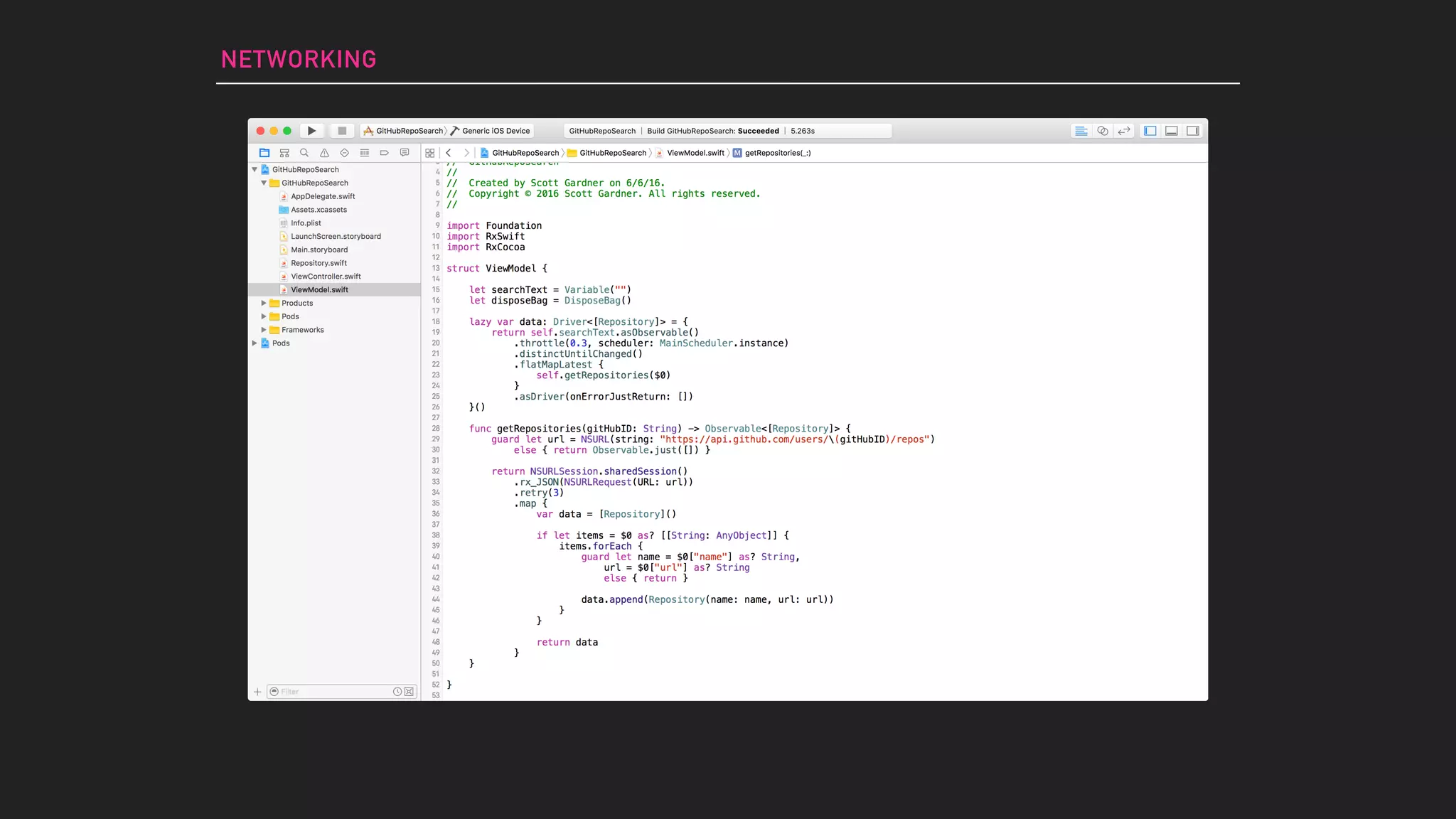Select ViewController.swift in the navigator
The width and height of the screenshot is (1456, 819).
tap(326, 277)
